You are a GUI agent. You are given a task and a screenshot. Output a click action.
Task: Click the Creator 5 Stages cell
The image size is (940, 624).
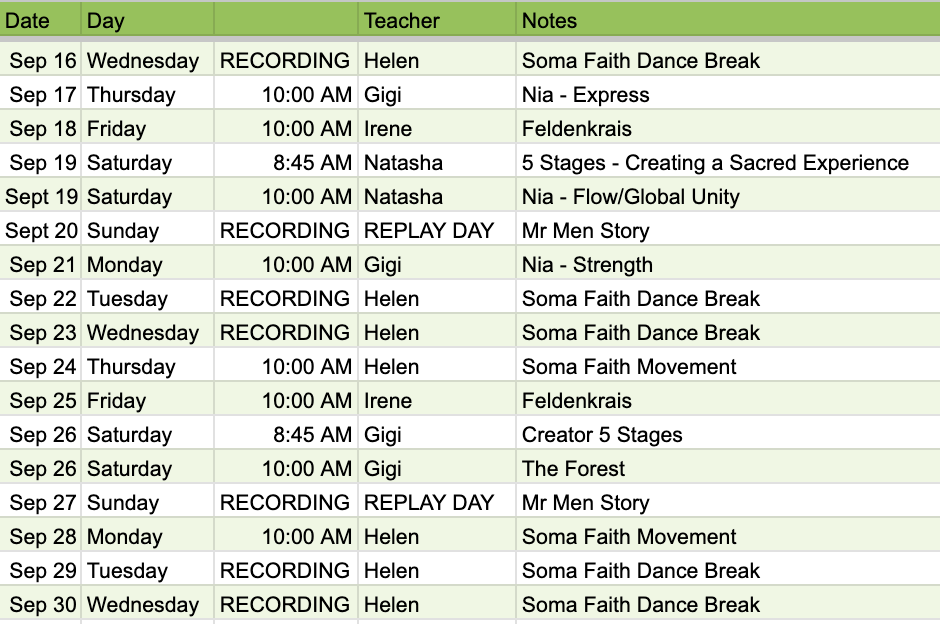coord(728,435)
